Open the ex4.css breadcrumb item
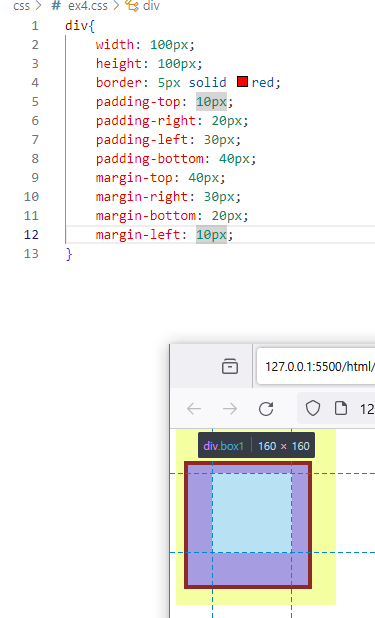Viewport: 375px width, 618px height. 88,6
